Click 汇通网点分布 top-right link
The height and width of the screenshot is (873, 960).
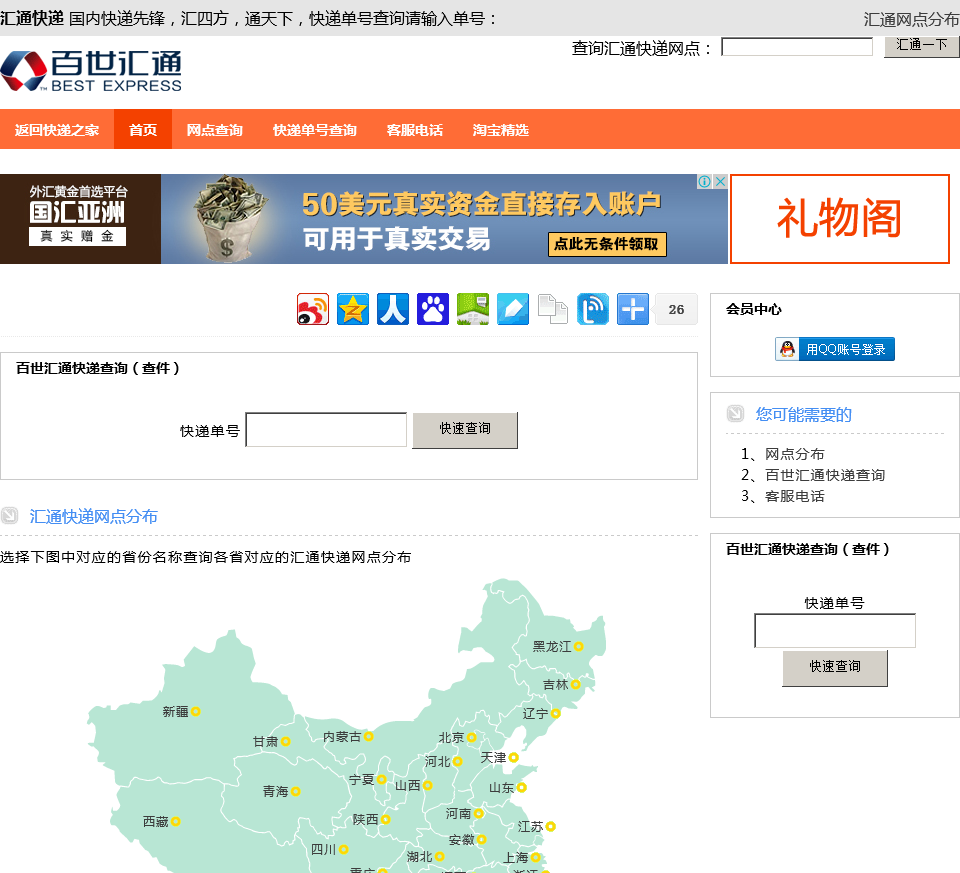(912, 20)
